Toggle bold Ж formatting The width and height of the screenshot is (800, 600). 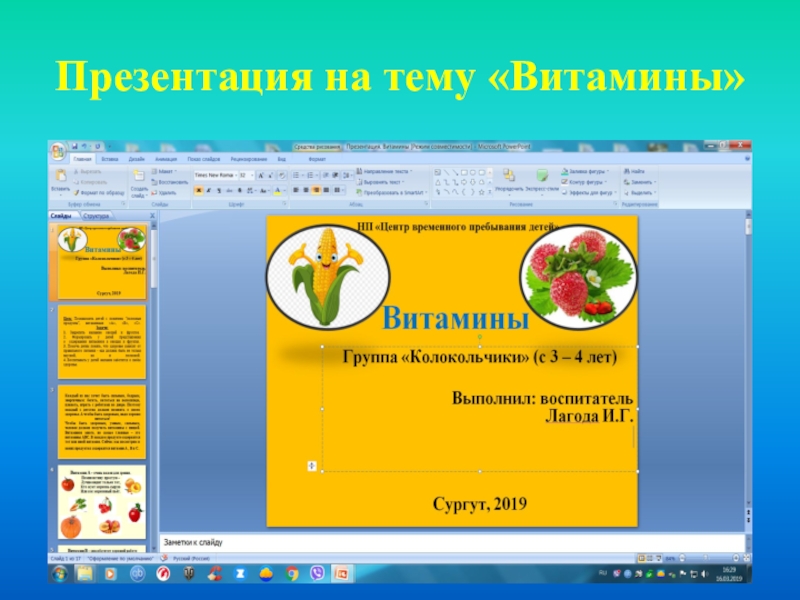coord(198,190)
